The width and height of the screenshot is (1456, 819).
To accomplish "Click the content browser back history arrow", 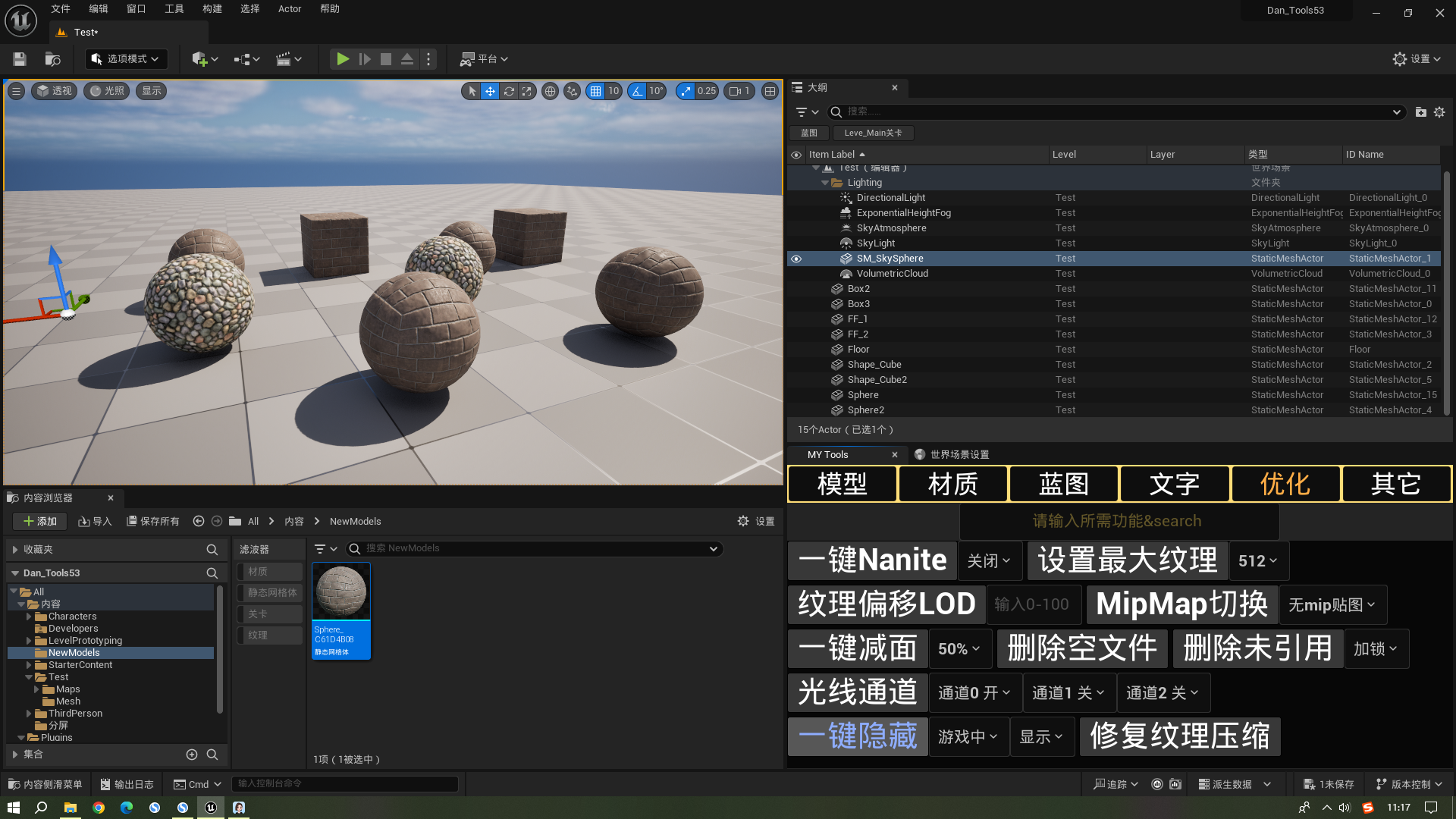I will pos(199,522).
